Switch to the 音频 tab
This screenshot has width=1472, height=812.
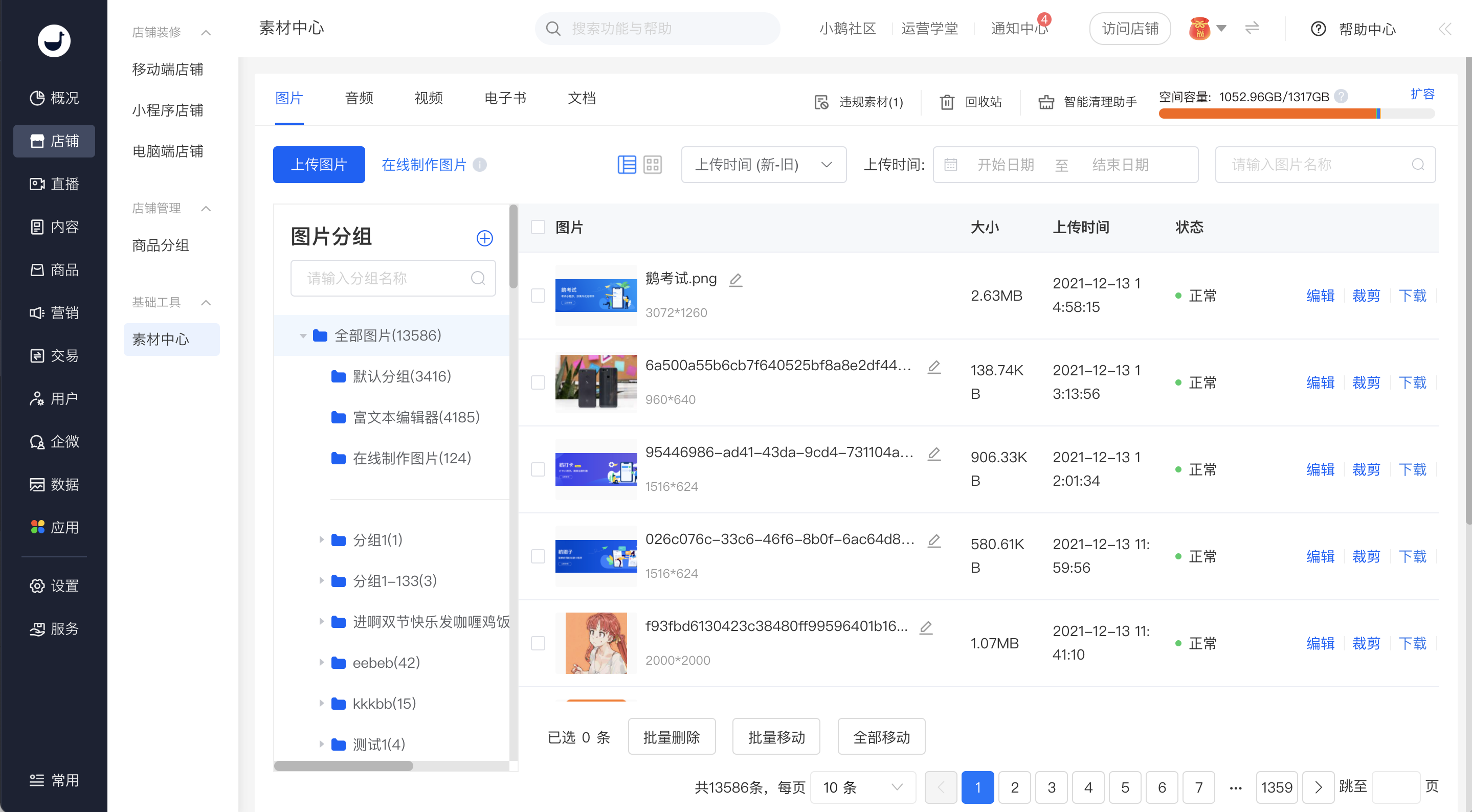(359, 98)
